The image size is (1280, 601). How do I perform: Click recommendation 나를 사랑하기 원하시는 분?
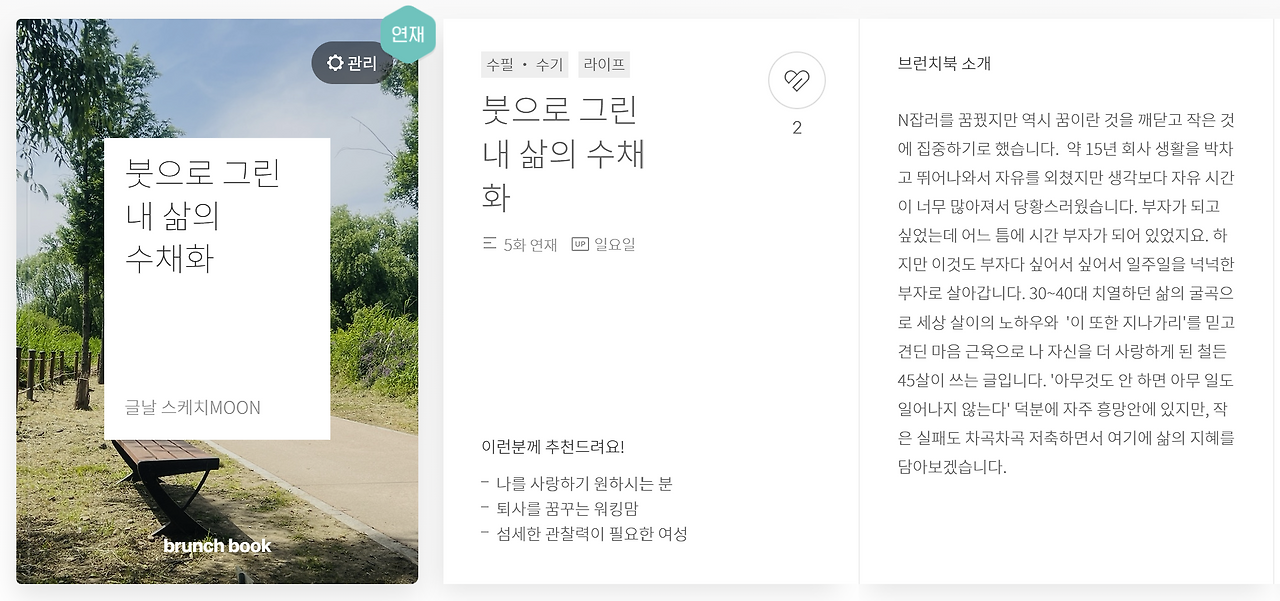pos(581,483)
